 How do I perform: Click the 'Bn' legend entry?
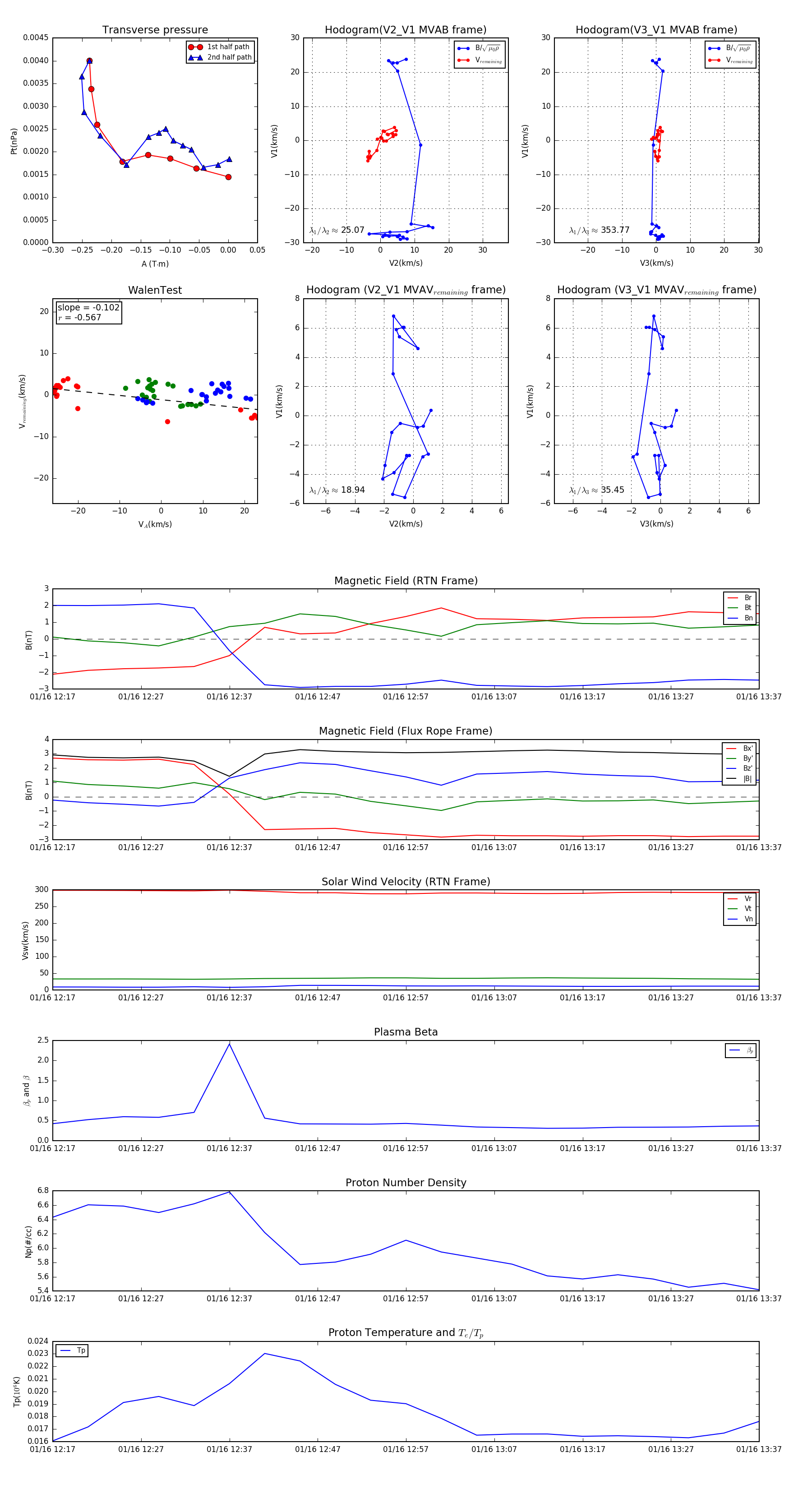point(740,618)
